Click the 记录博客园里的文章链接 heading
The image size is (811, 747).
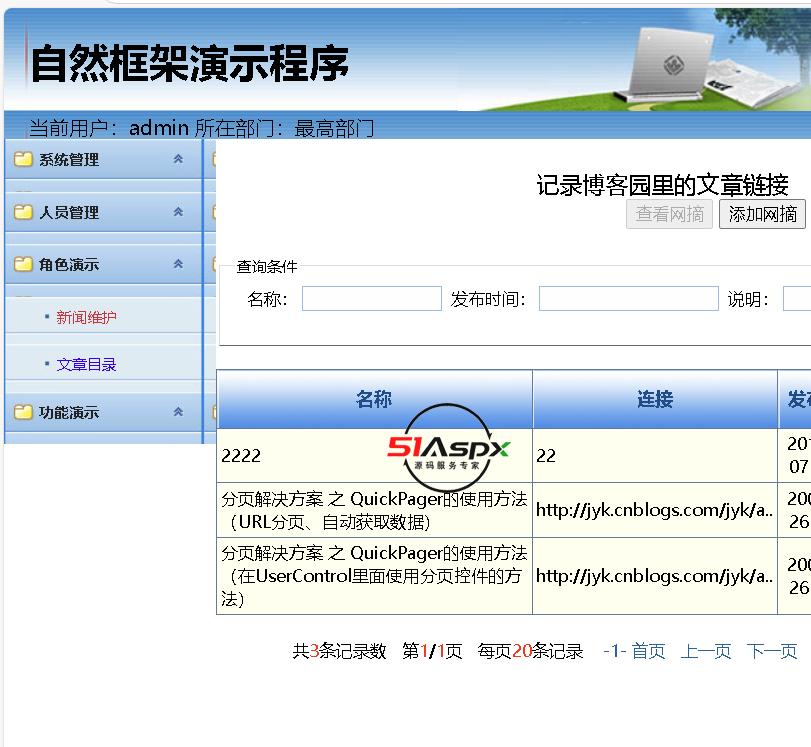663,185
